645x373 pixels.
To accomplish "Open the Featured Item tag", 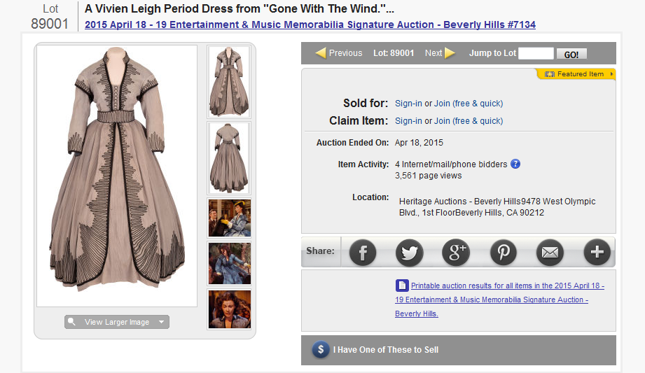I will point(576,74).
